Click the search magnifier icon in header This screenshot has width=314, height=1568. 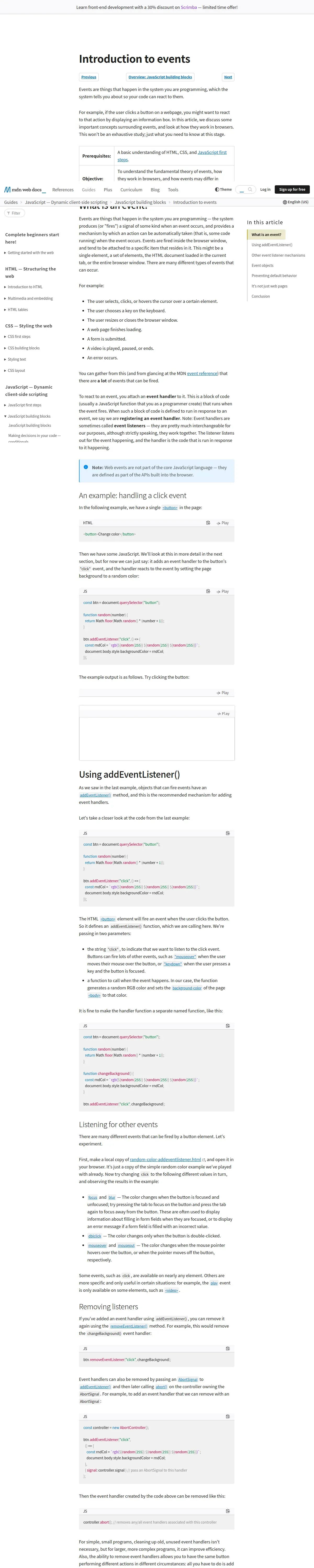(x=250, y=189)
